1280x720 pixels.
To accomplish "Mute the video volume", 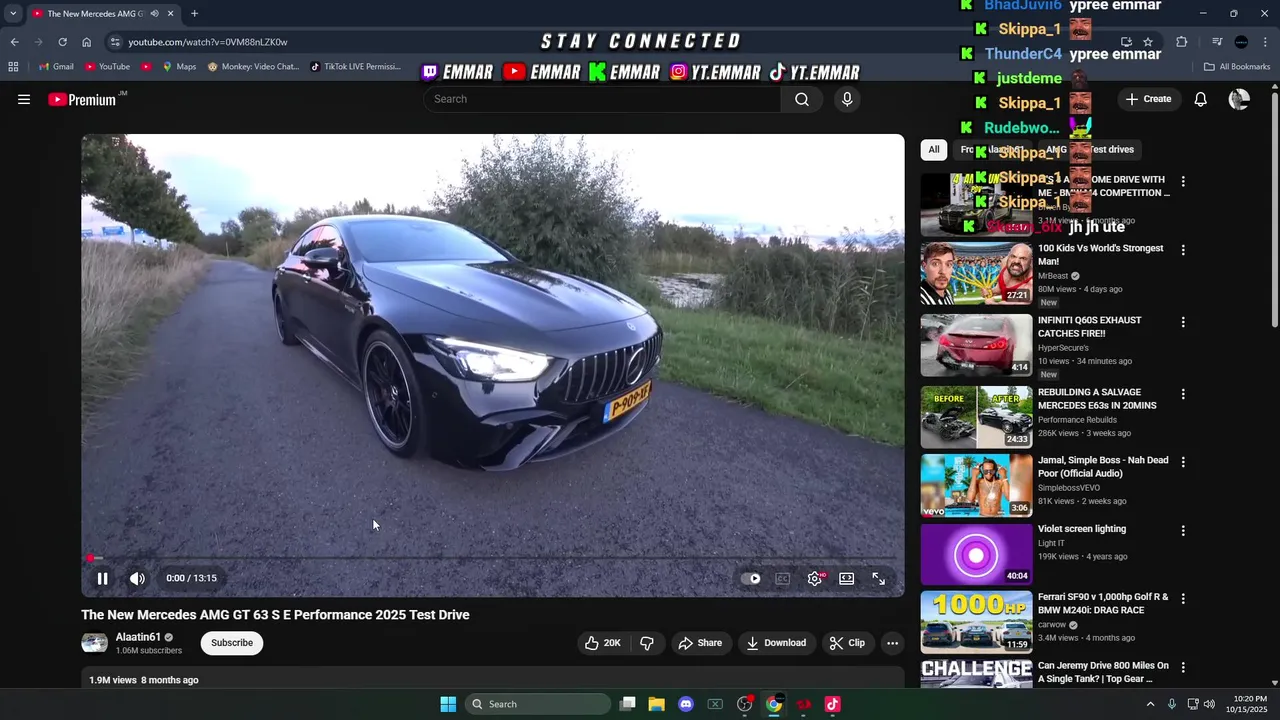I will (137, 578).
